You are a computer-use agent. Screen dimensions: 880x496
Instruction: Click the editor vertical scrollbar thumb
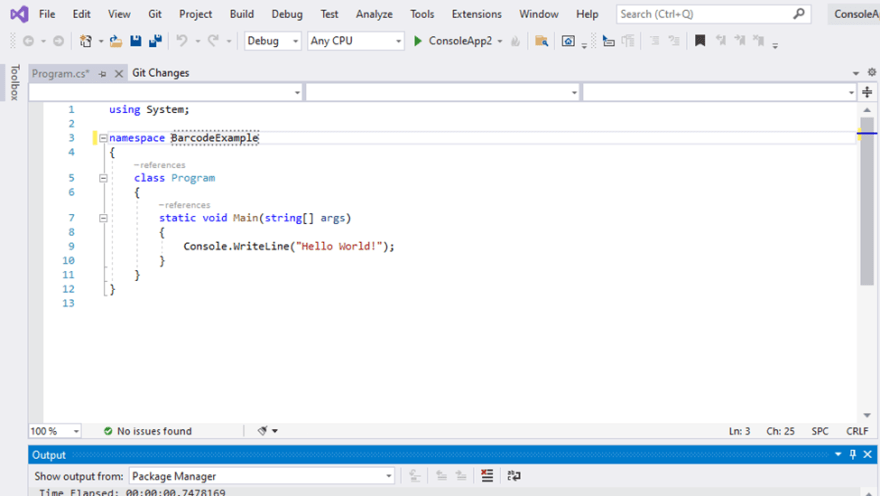click(x=867, y=201)
